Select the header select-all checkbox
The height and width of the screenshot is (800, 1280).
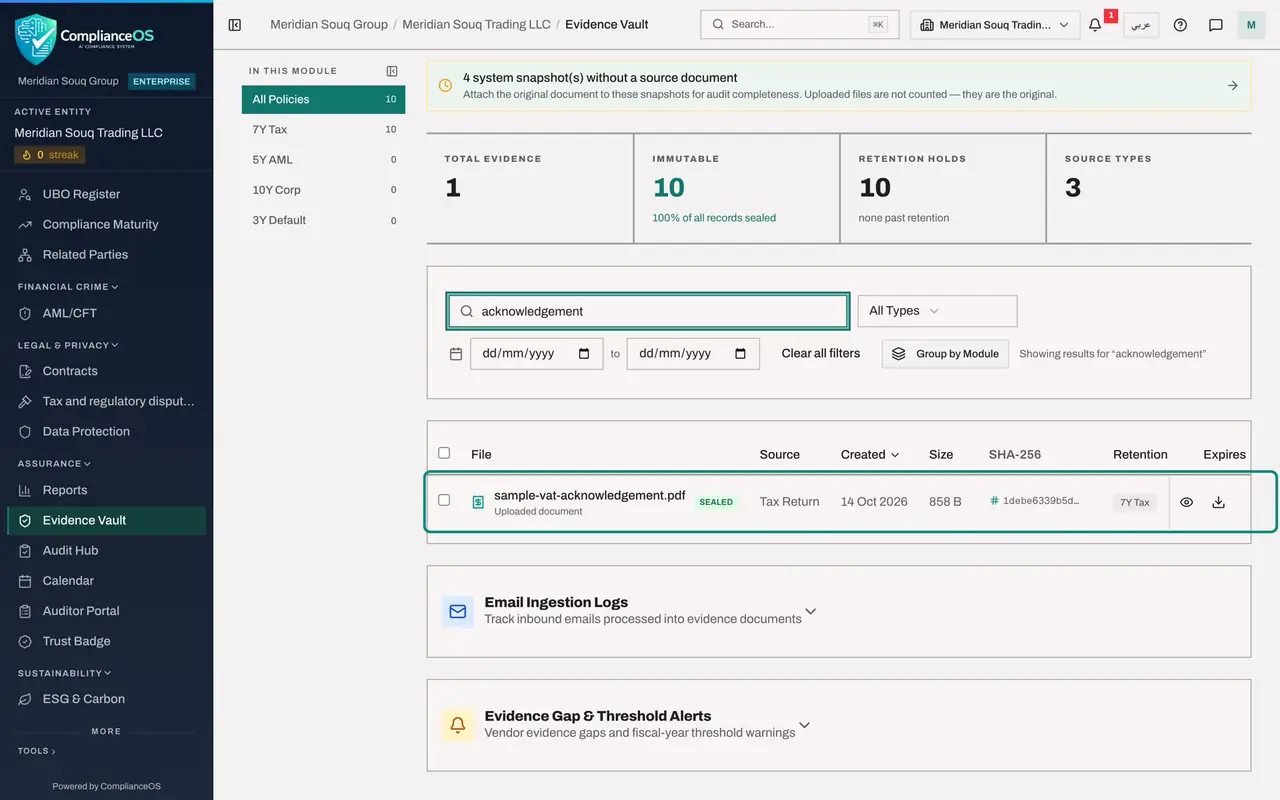[x=444, y=453]
